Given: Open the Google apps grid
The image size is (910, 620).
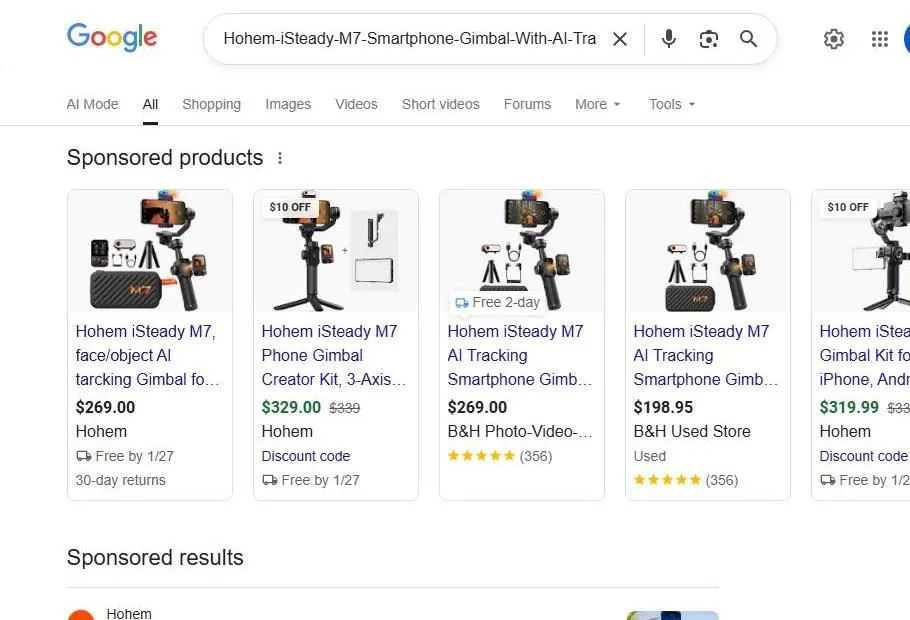Looking at the screenshot, I should (x=879, y=39).
